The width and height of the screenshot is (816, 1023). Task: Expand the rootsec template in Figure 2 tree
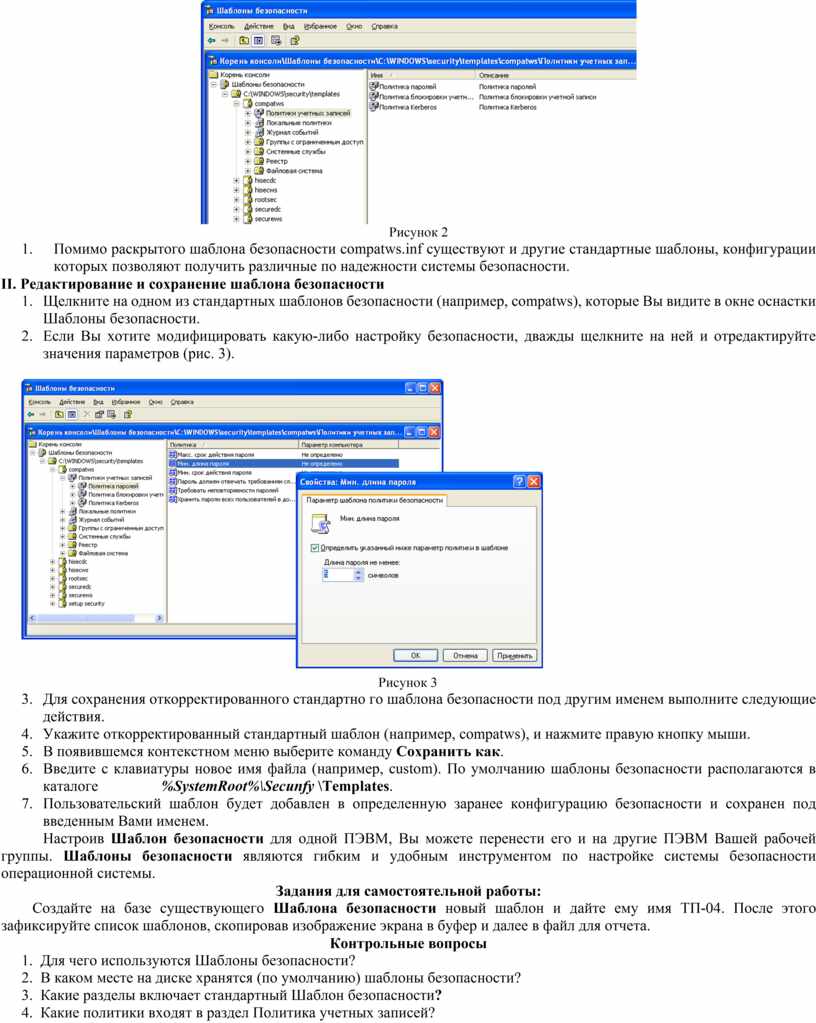pos(237,200)
